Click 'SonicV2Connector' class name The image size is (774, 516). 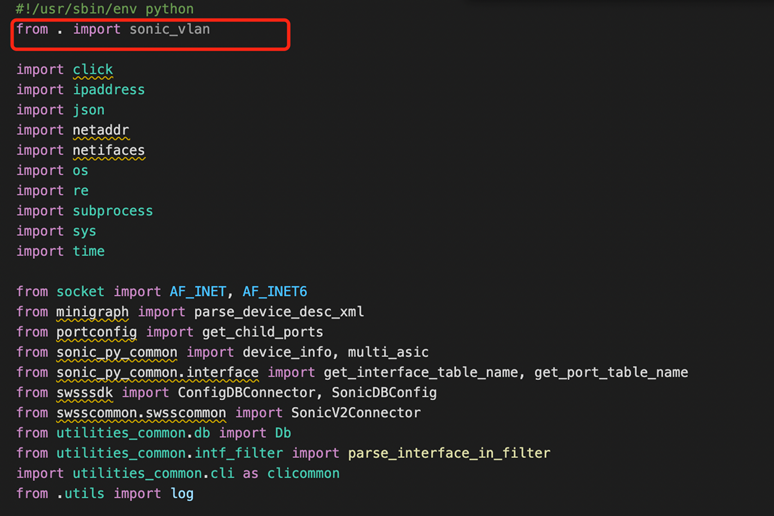(x=356, y=413)
